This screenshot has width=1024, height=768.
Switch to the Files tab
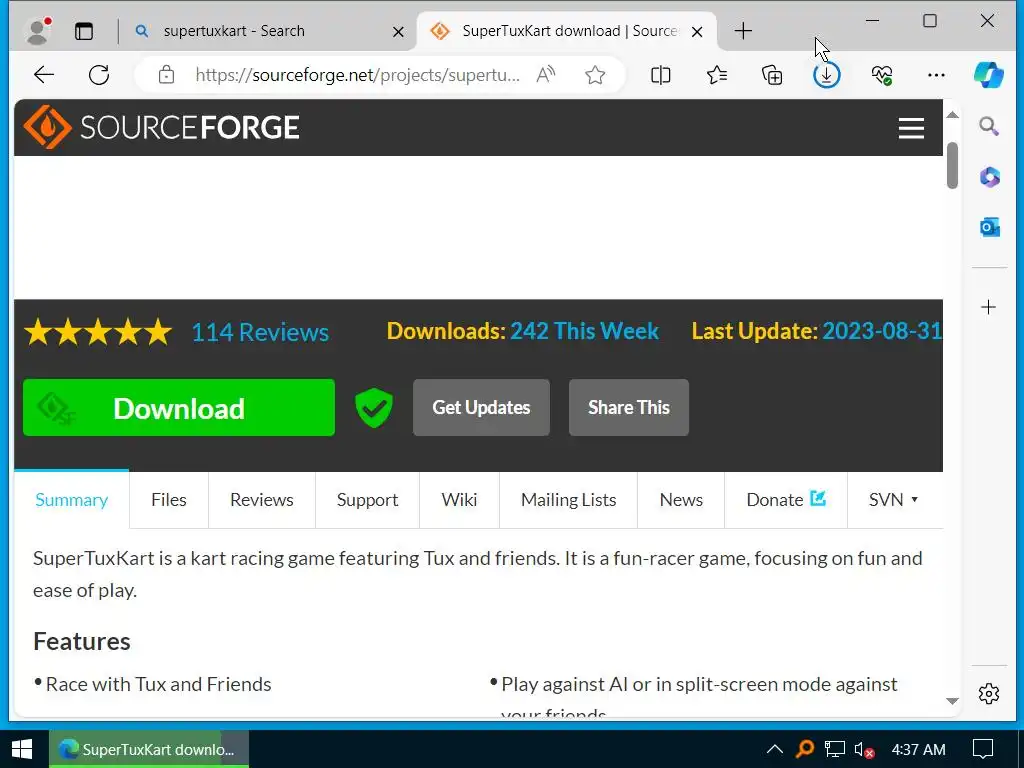(x=168, y=500)
